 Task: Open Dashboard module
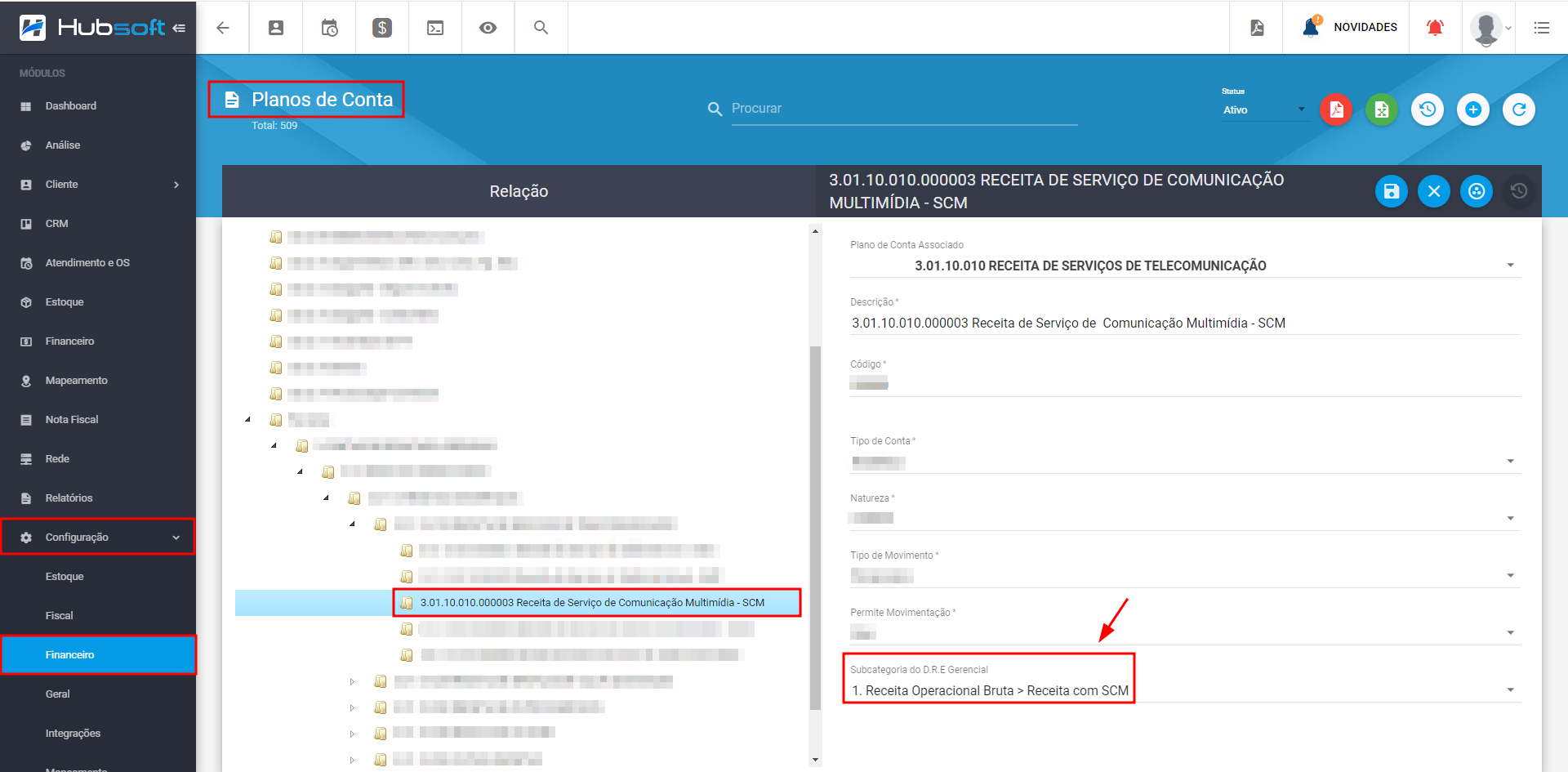[98, 106]
